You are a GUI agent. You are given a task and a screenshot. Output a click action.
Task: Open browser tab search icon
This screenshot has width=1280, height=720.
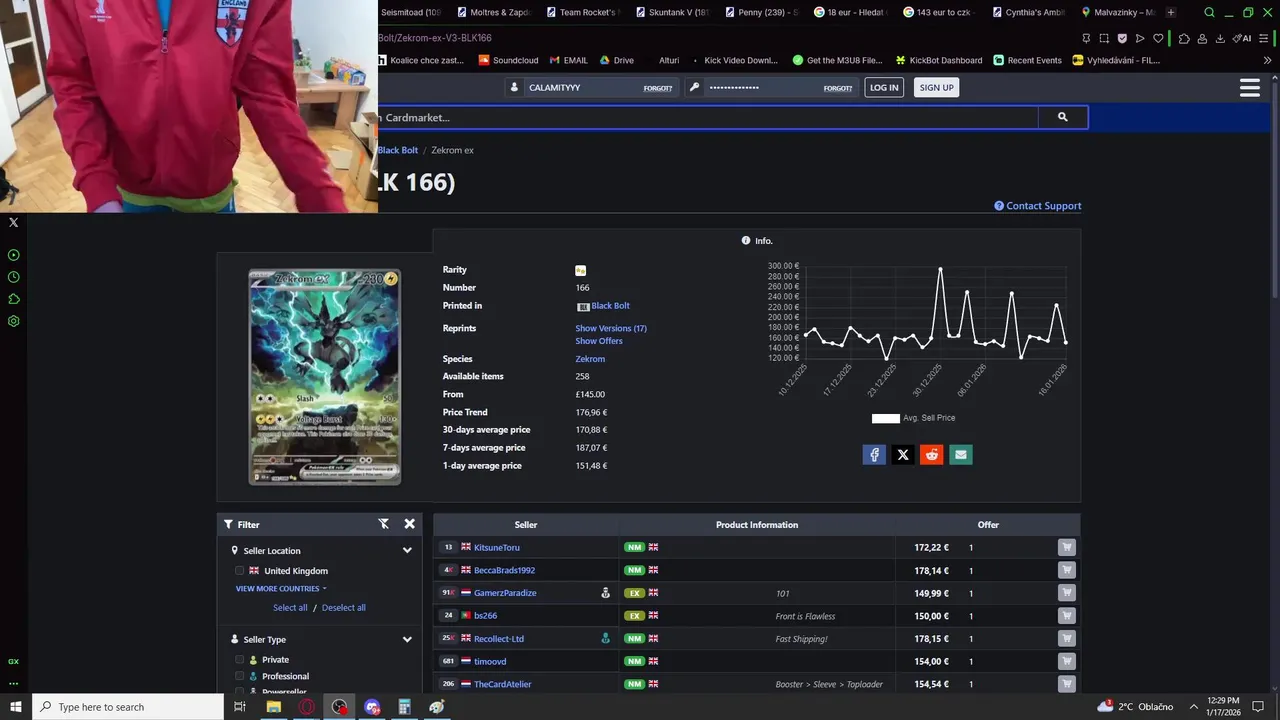[1209, 12]
